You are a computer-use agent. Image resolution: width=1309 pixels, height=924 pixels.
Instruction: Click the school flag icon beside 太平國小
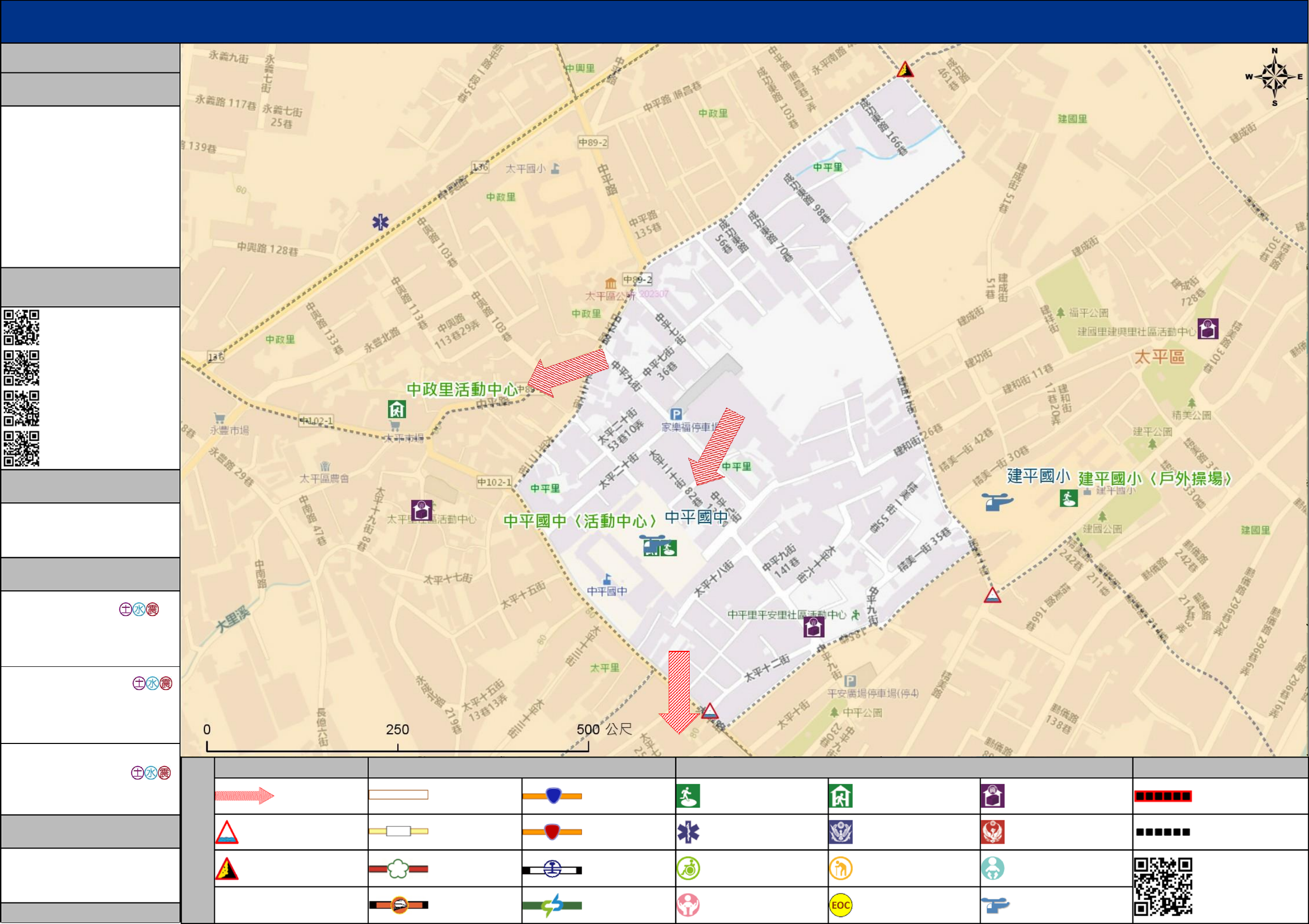pos(555,168)
